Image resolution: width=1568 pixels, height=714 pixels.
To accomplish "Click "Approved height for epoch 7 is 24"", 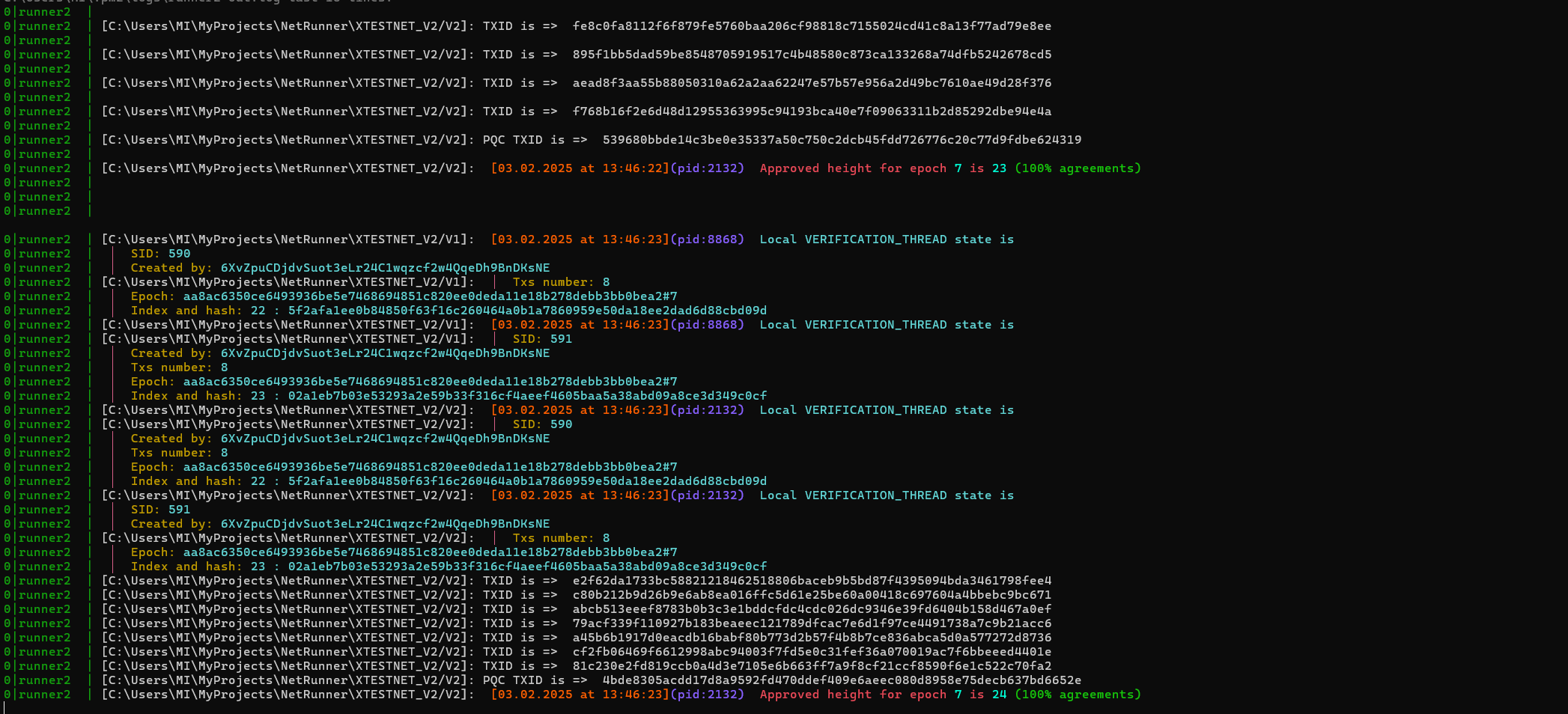I will point(883,695).
